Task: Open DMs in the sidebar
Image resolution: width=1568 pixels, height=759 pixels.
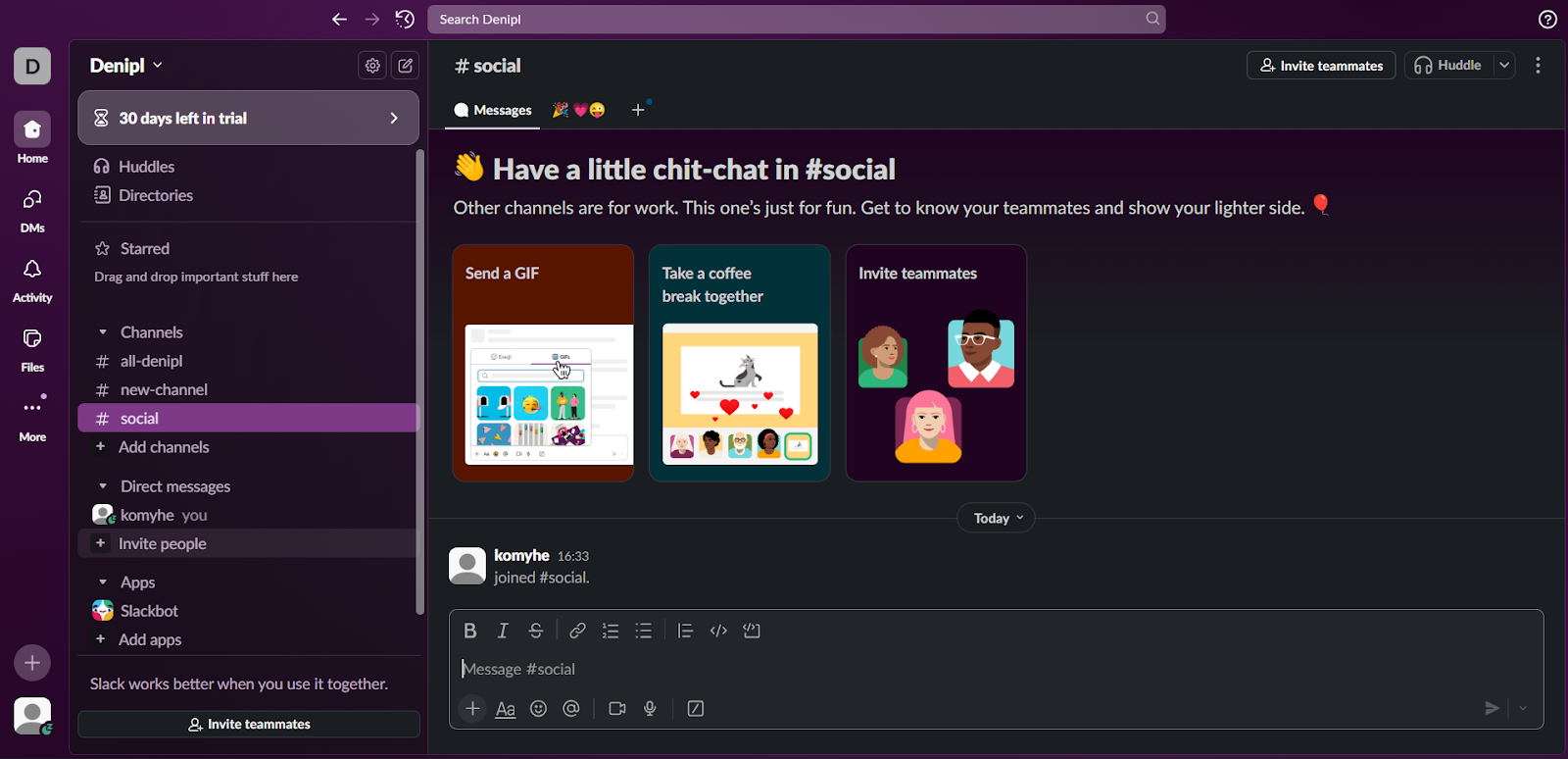Action: point(32,209)
